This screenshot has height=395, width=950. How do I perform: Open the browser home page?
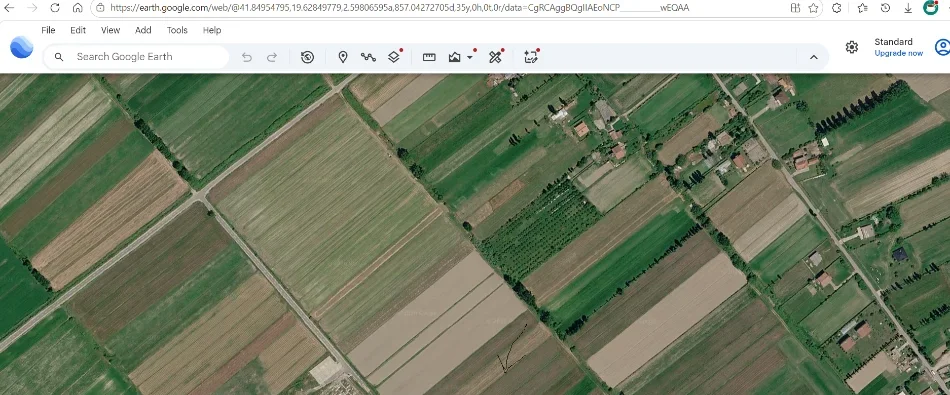(78, 8)
